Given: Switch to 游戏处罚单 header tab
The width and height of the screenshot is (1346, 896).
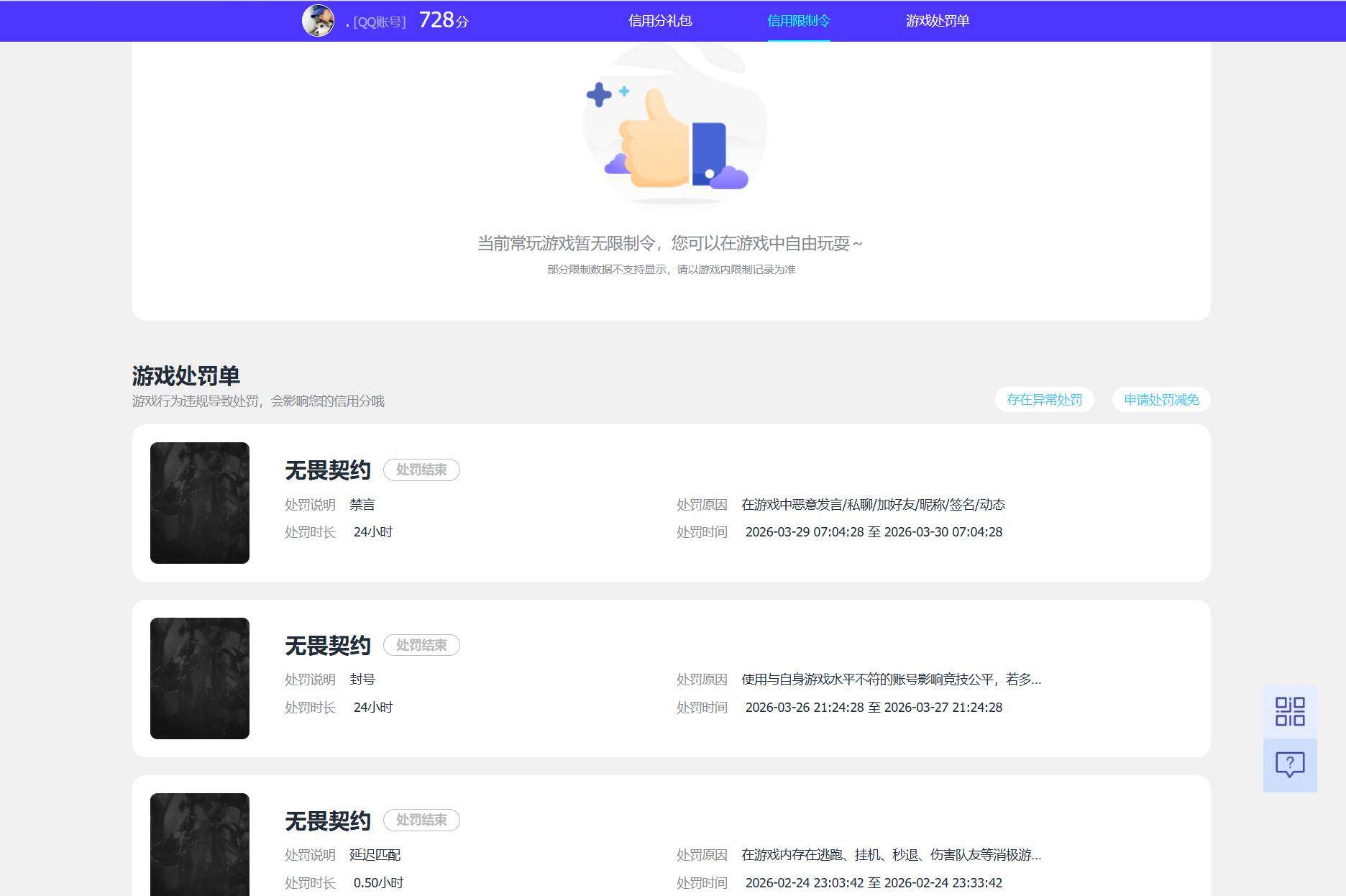Looking at the screenshot, I should [938, 21].
